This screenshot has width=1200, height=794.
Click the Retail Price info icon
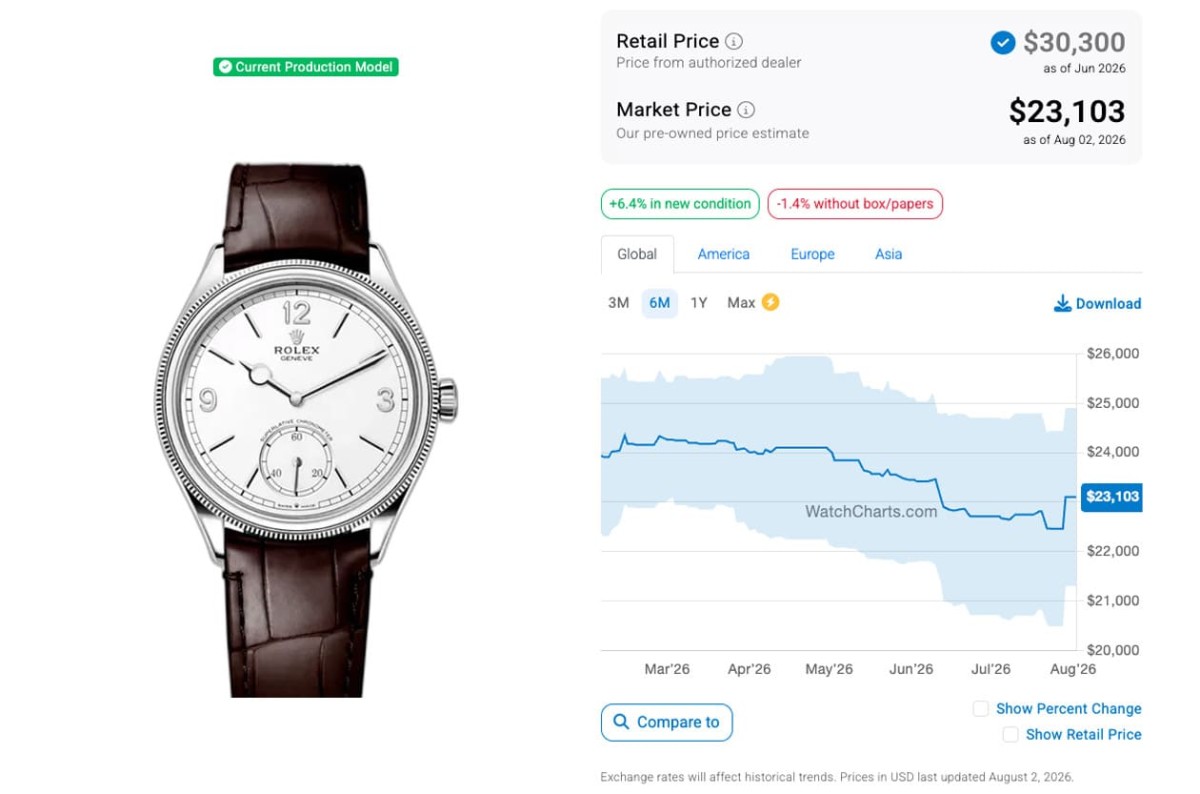click(x=734, y=41)
